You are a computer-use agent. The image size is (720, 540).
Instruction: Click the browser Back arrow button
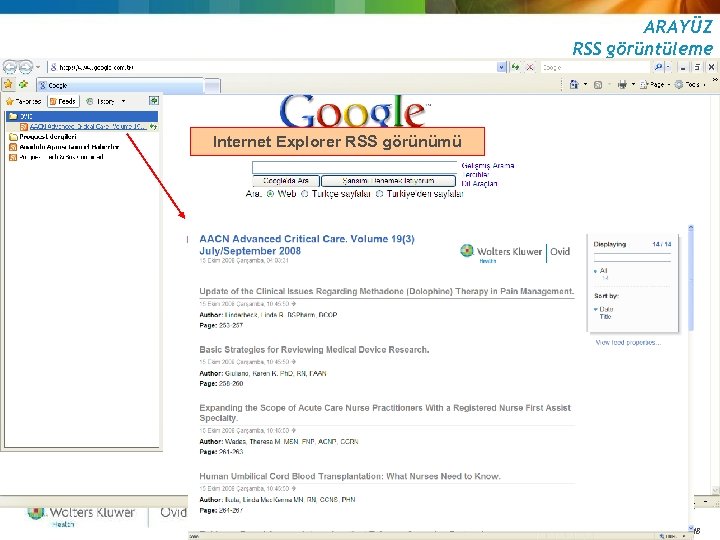click(10, 67)
